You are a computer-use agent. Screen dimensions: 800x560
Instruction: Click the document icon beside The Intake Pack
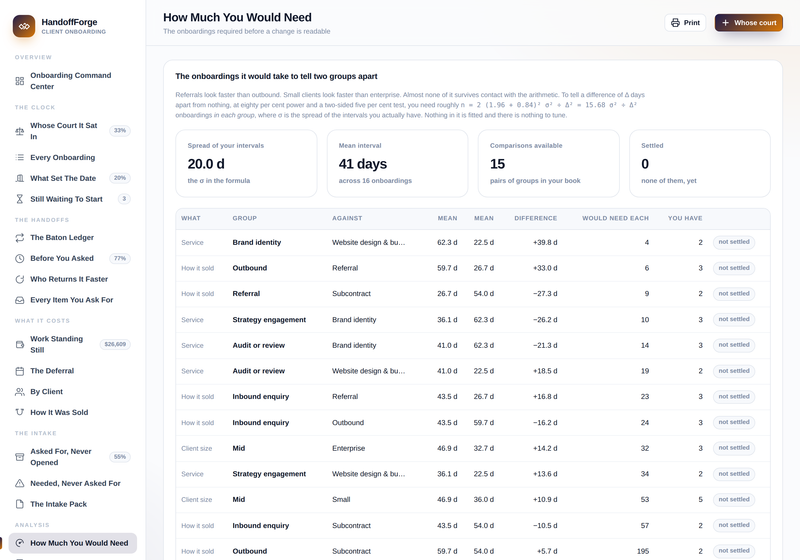[19, 504]
